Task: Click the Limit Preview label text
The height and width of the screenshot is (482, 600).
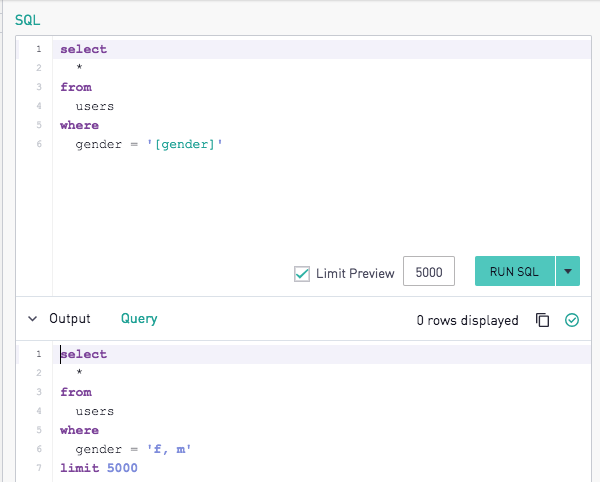Action: tap(355, 273)
